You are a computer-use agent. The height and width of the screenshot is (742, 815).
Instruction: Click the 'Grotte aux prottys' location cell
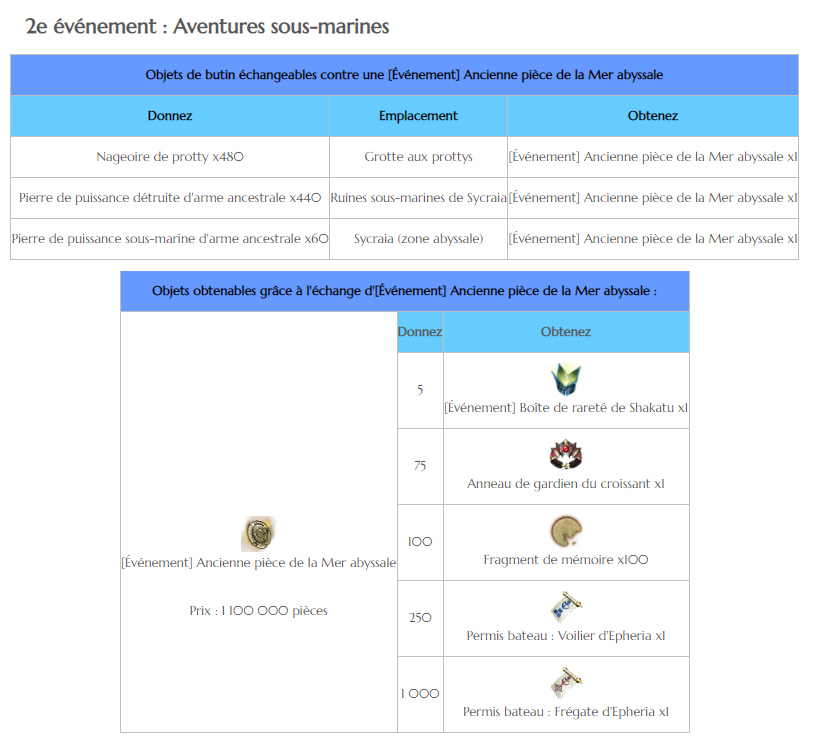[418, 157]
